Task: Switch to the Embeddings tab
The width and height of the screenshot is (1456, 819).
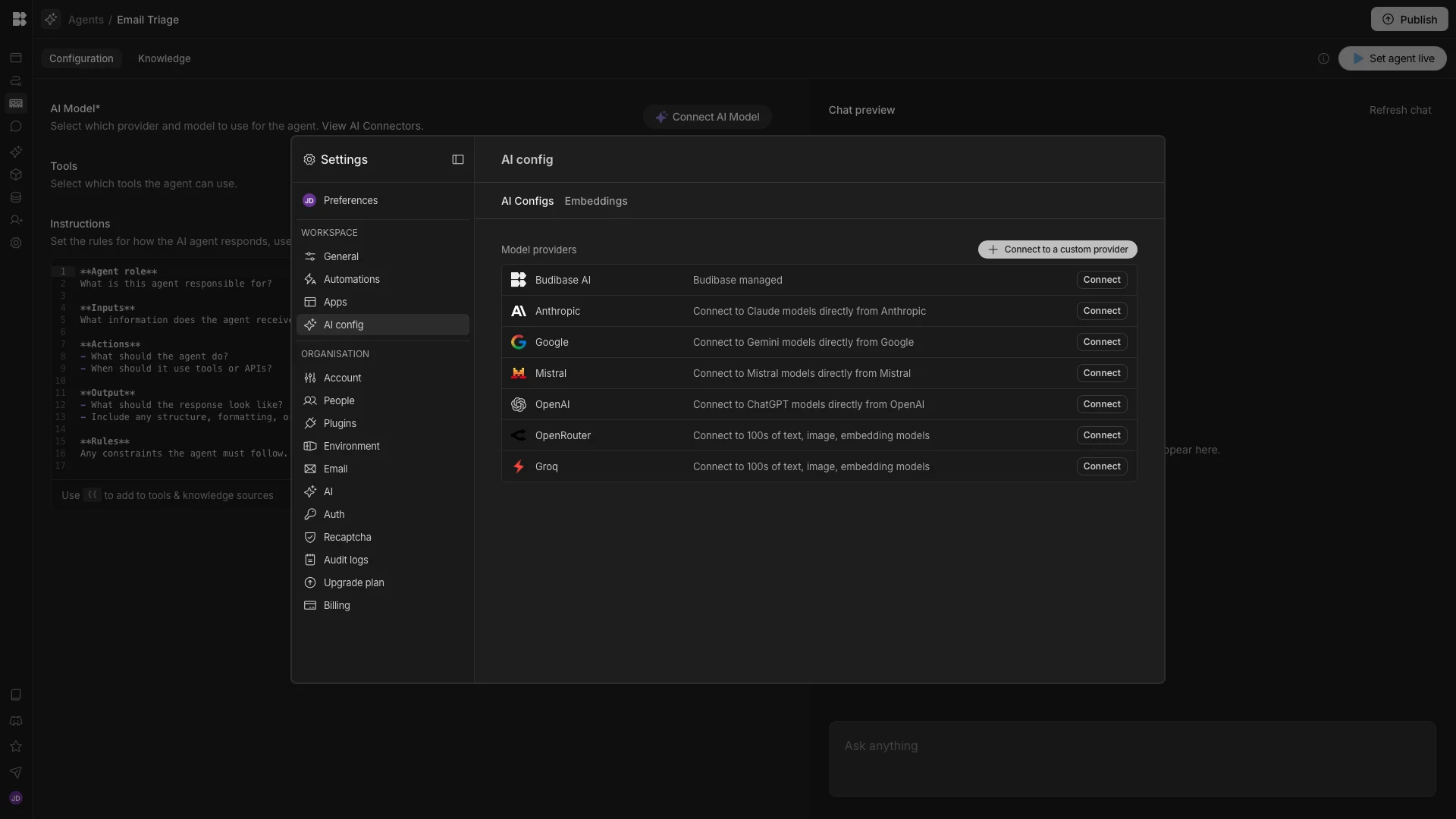Action: 596,201
